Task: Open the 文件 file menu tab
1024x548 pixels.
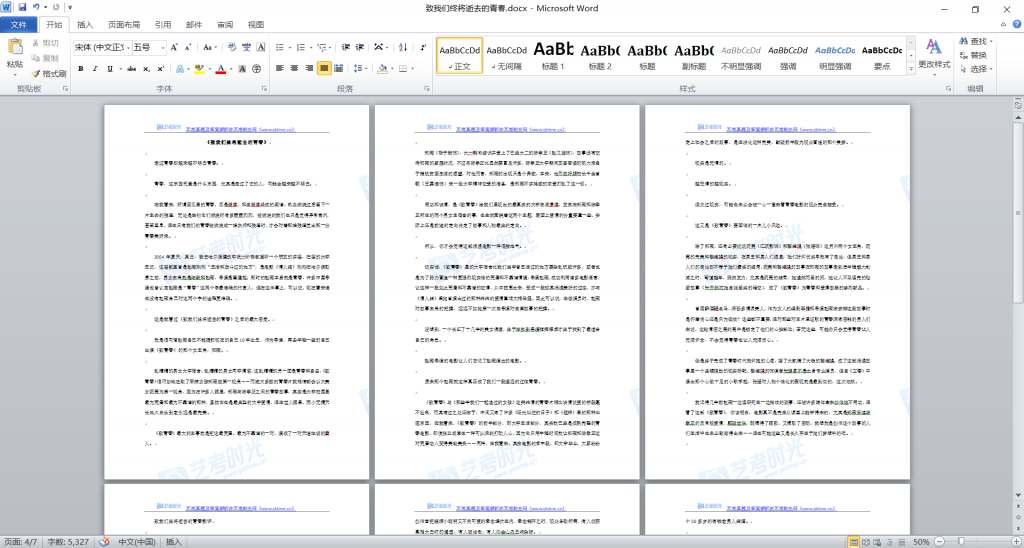Action: pos(19,24)
